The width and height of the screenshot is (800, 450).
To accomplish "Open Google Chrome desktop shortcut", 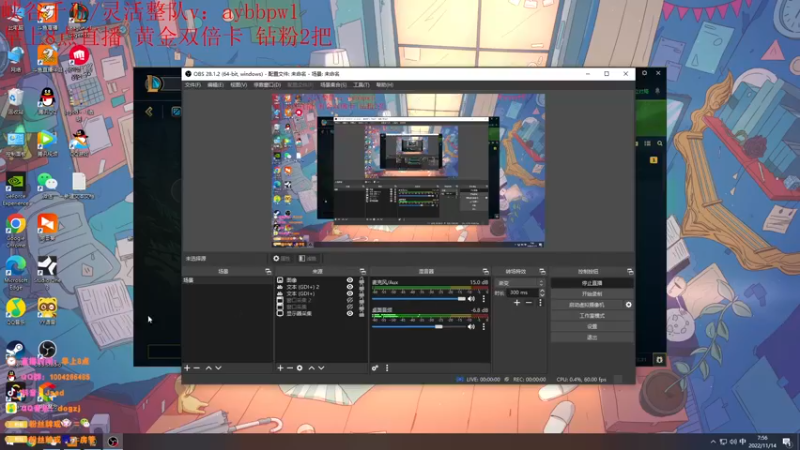I will tap(16, 230).
